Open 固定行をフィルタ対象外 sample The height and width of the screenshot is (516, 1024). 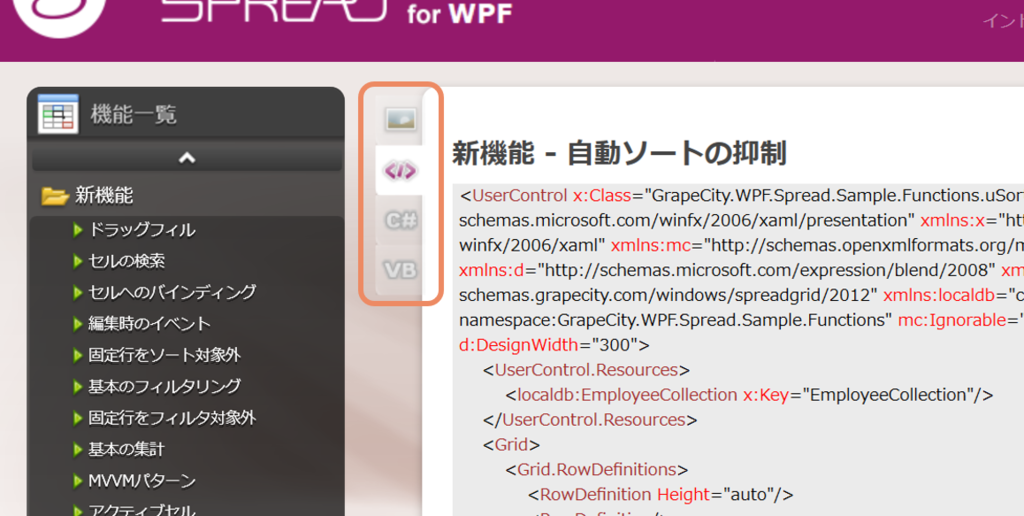172,418
